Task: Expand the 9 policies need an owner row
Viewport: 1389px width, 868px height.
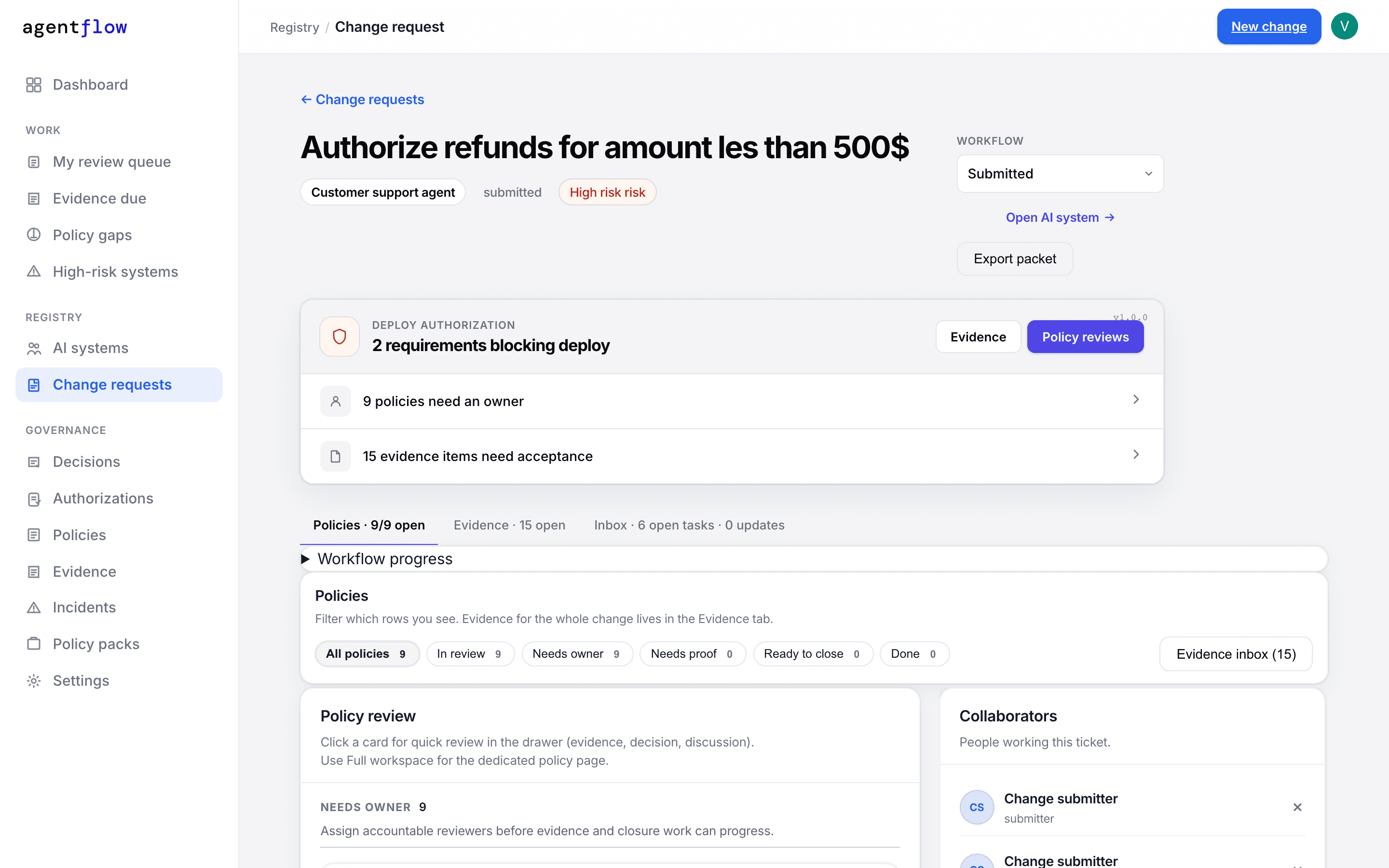Action: pos(732,401)
